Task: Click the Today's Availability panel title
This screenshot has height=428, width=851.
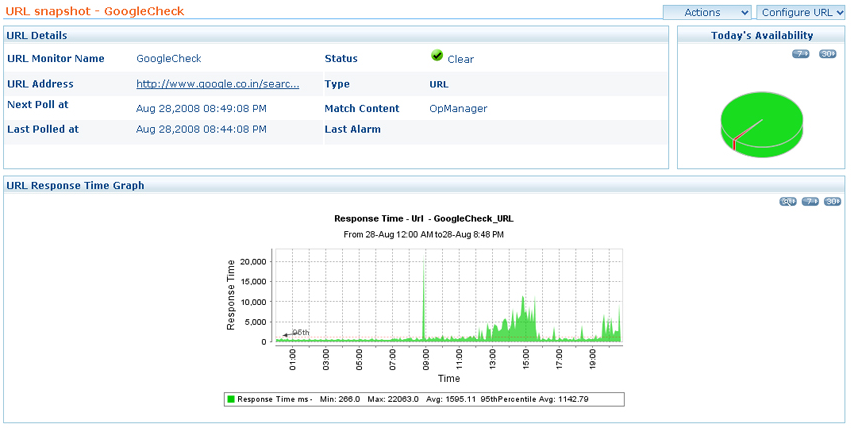Action: click(762, 35)
